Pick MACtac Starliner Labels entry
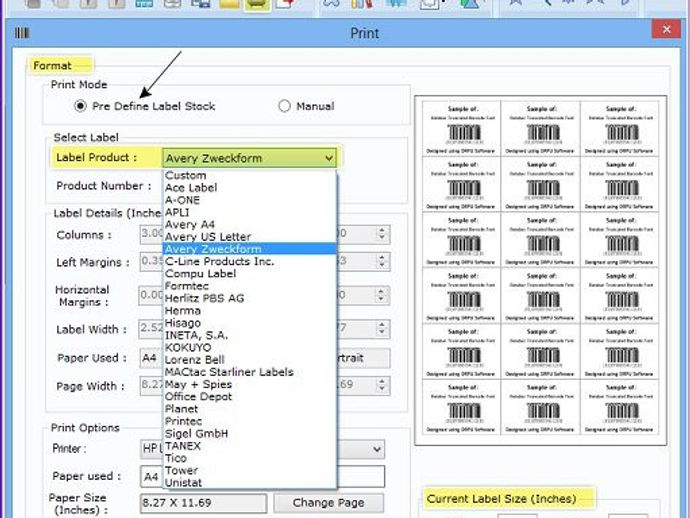The height and width of the screenshot is (518, 690). (x=250, y=372)
